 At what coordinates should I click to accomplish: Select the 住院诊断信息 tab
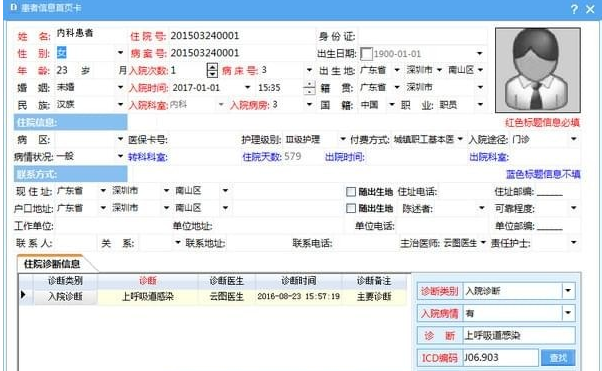pos(52,264)
